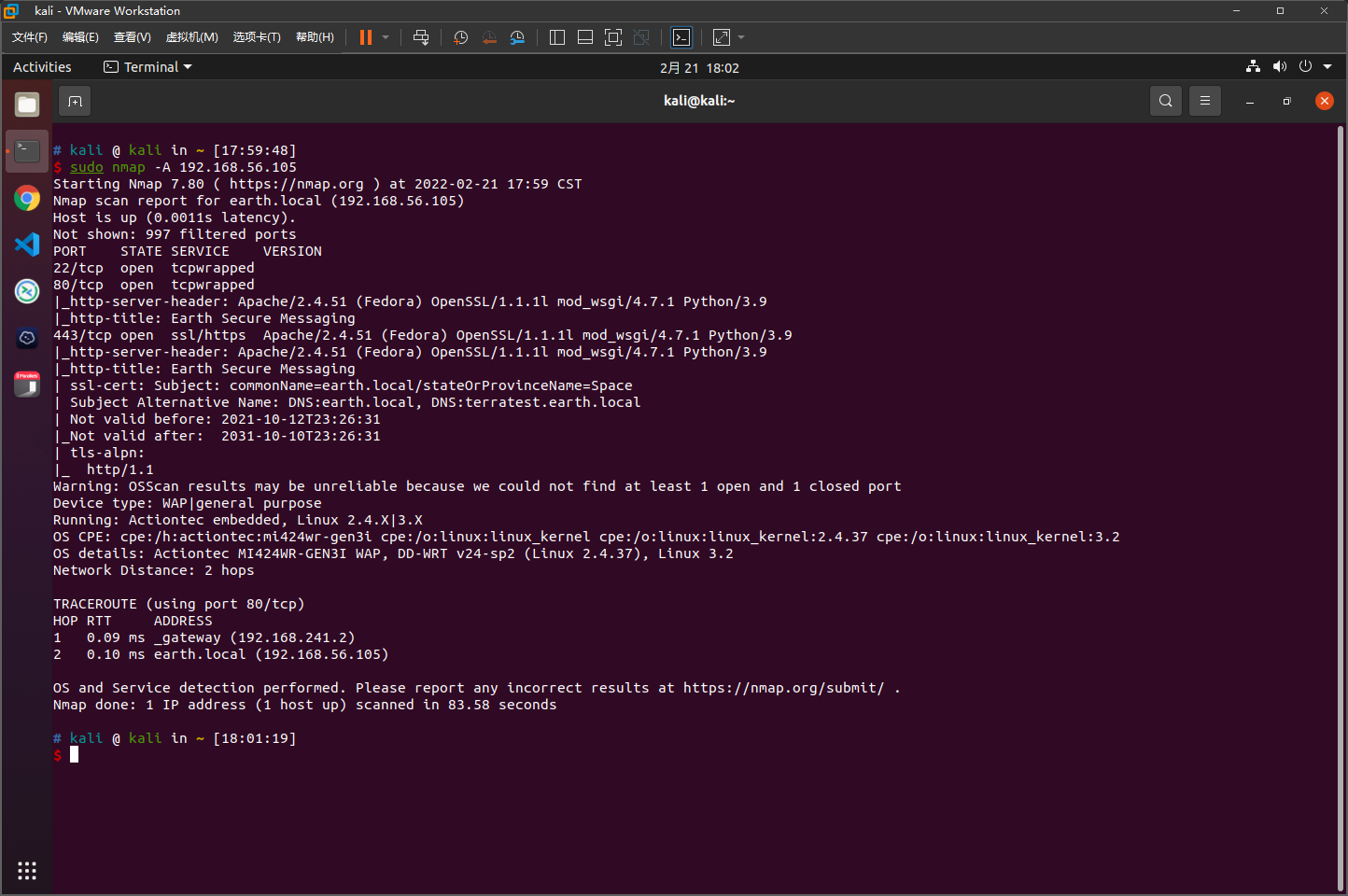The image size is (1348, 896).
Task: Click the Terminal icon in the dock
Action: point(27,151)
